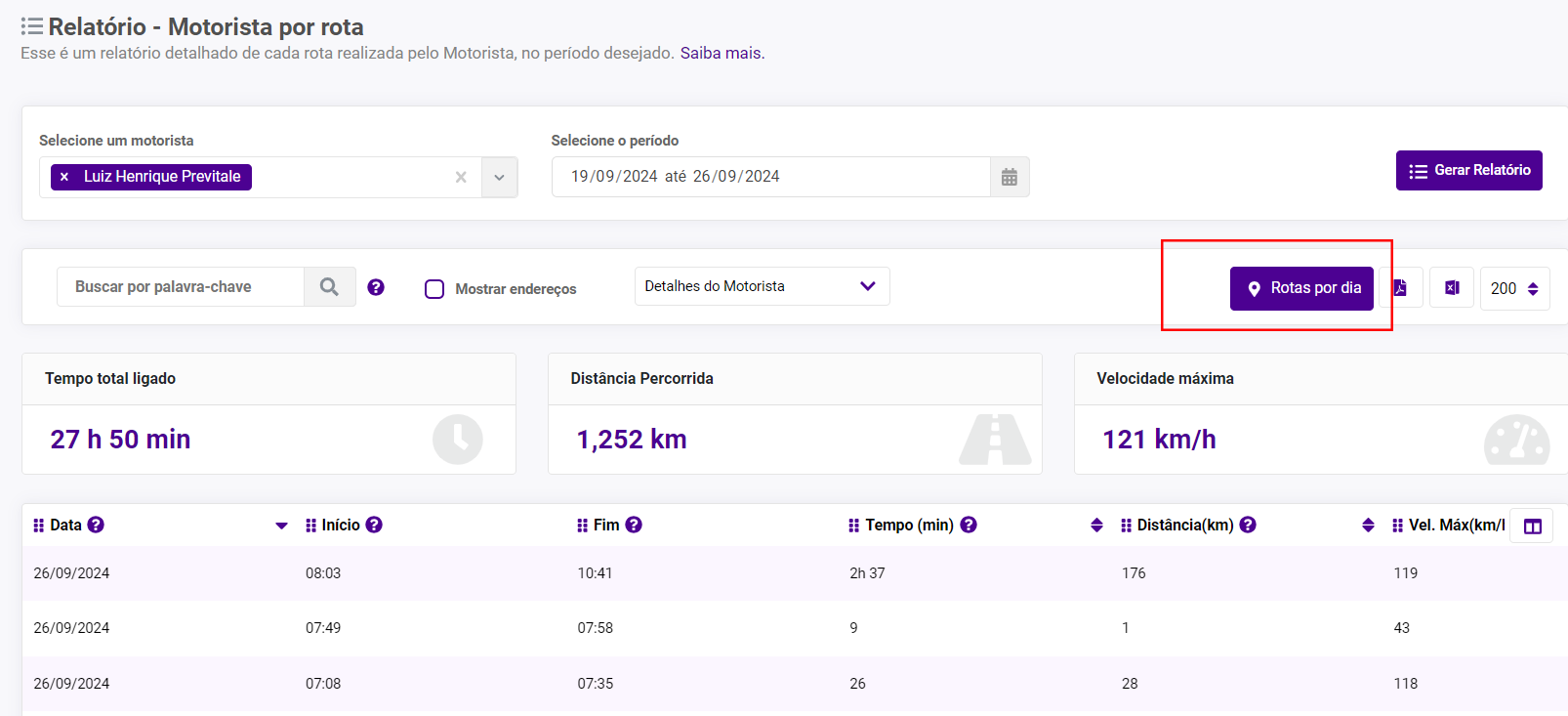The width and height of the screenshot is (1568, 716).
Task: Open Detalhes do Motorista dropdown
Action: click(x=762, y=286)
